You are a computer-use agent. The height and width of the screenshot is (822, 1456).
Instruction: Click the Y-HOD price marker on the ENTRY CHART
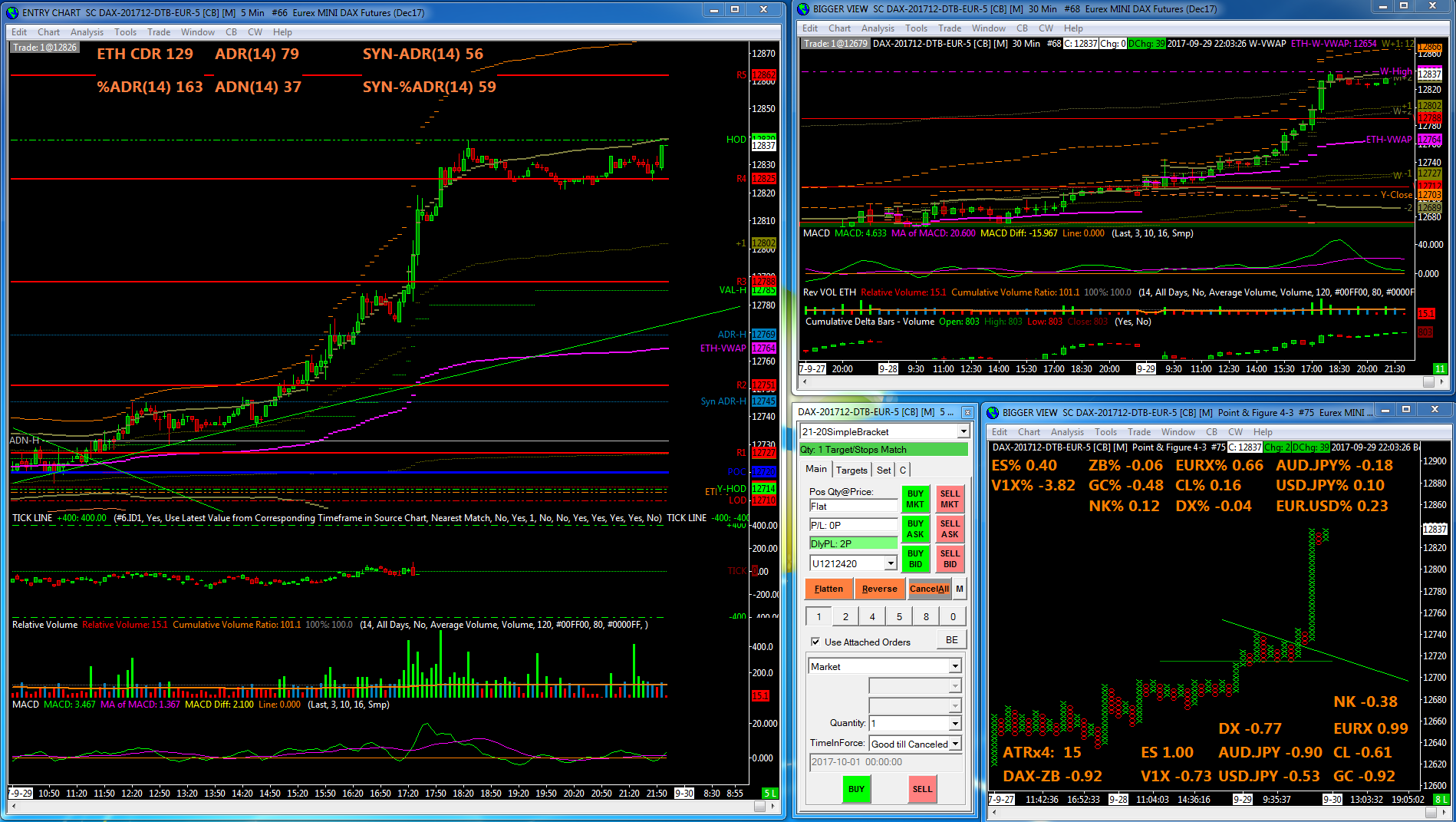tap(763, 489)
